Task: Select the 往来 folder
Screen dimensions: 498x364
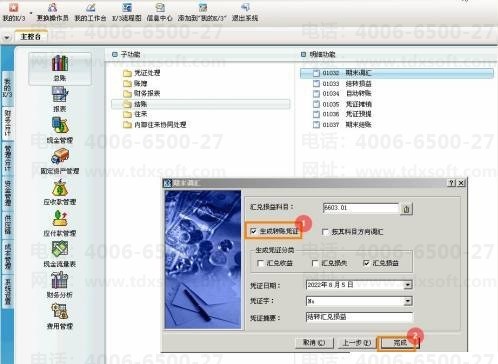Action: click(135, 114)
